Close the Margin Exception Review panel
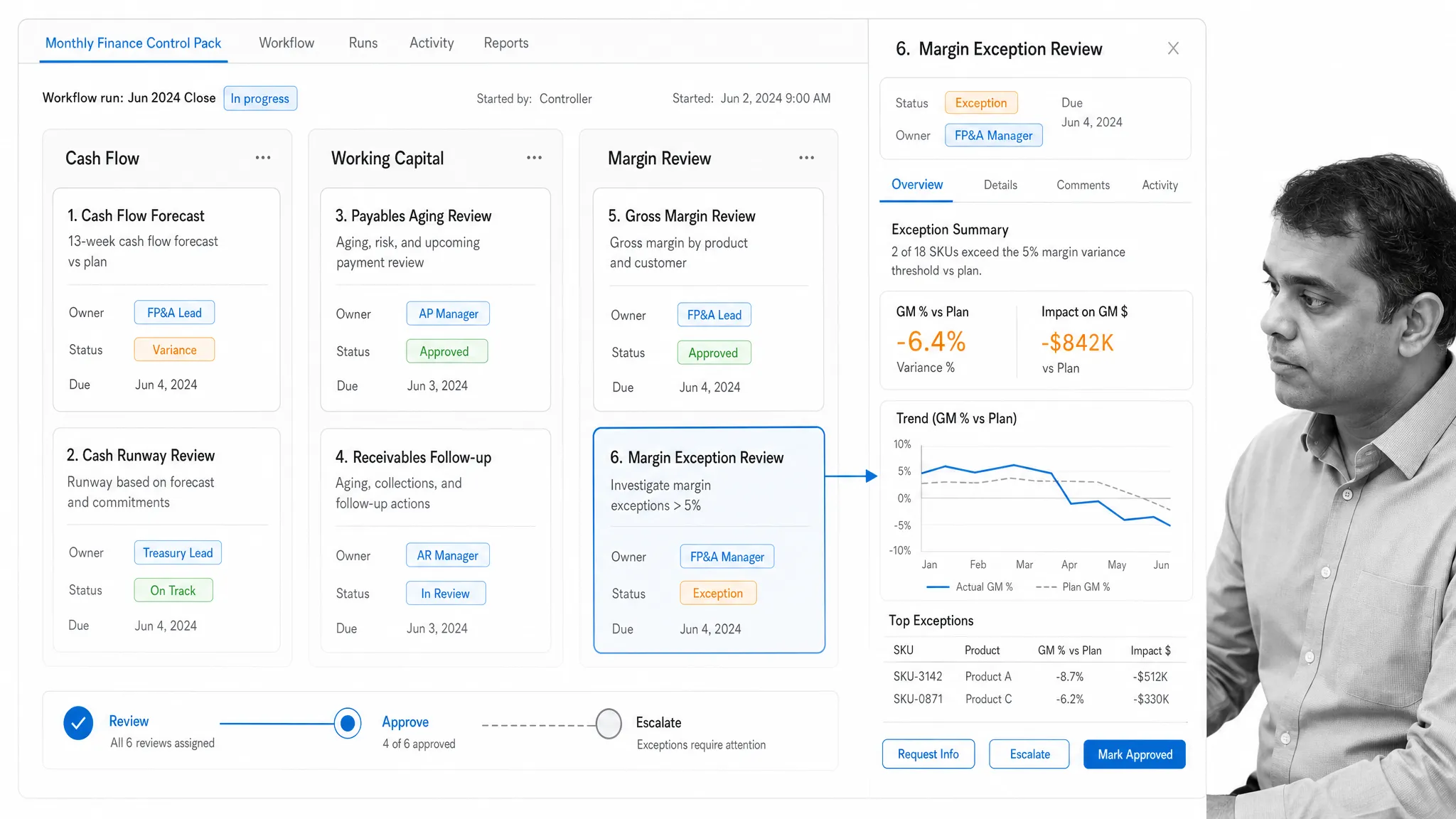 [1173, 48]
